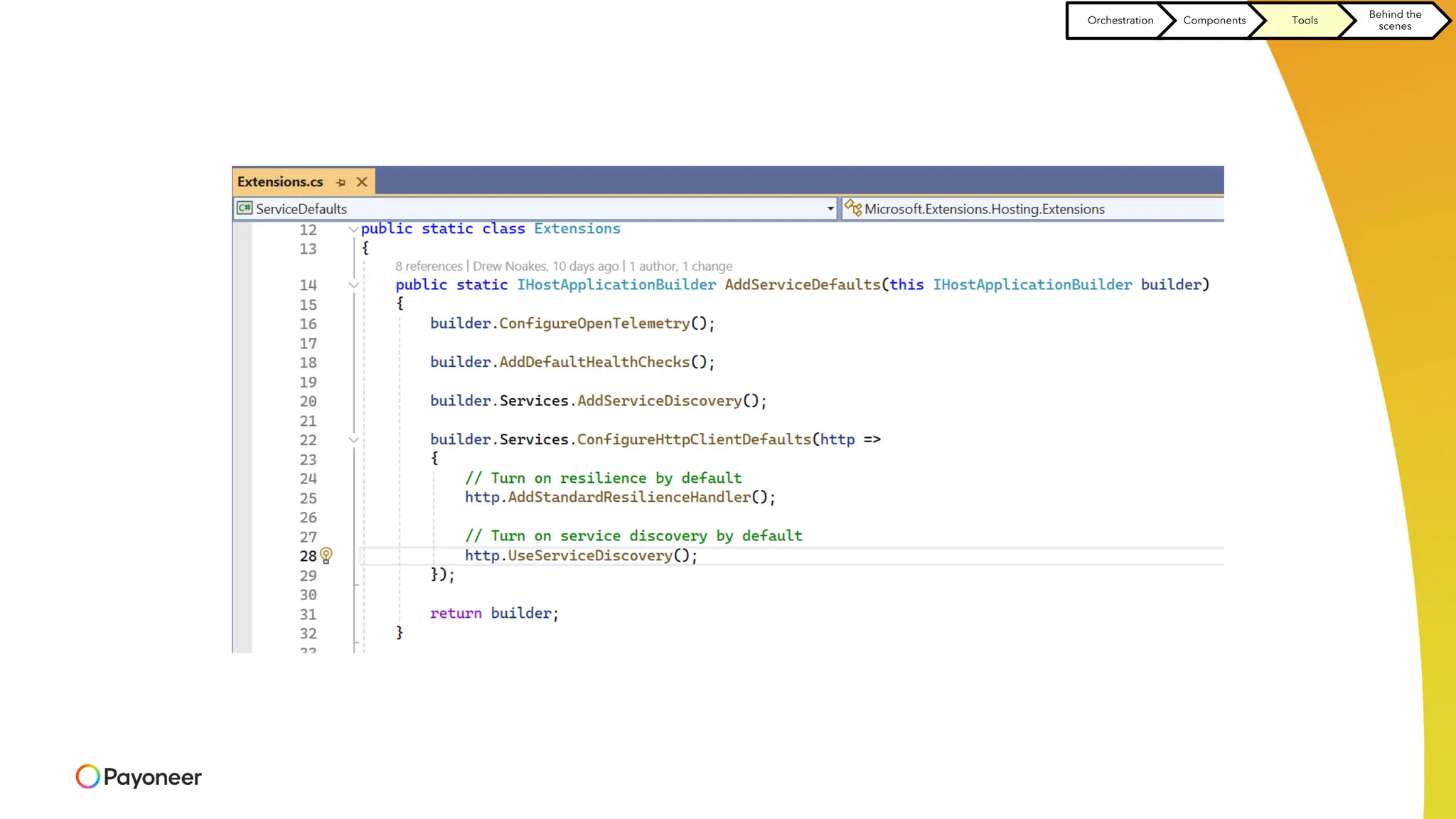Click AddDefaultHealthChecks on line 18
Screen dimensions: 1456x819
click(594, 362)
